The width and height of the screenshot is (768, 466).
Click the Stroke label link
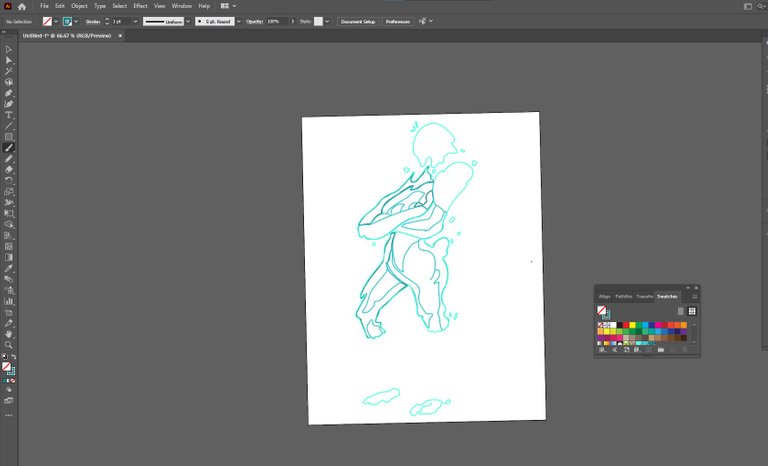(x=93, y=22)
